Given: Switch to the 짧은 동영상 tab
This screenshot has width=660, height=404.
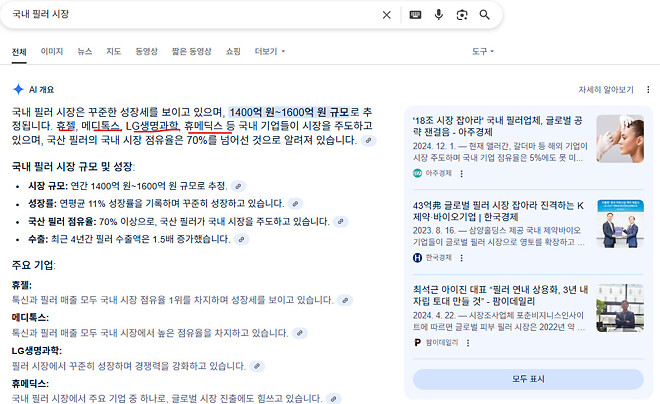Looking at the screenshot, I should click(192, 51).
